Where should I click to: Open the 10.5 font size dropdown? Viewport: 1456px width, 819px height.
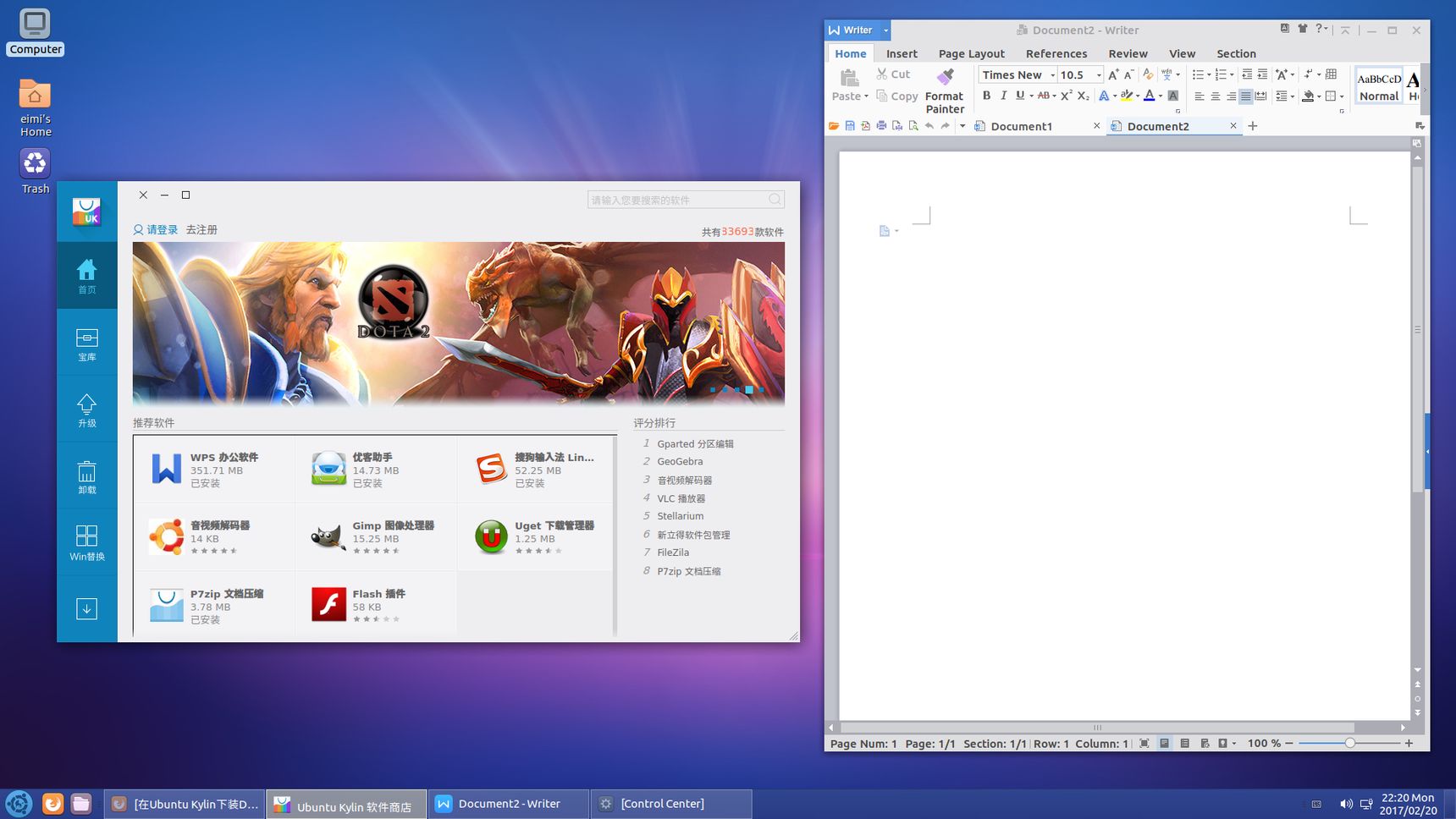[x=1099, y=75]
